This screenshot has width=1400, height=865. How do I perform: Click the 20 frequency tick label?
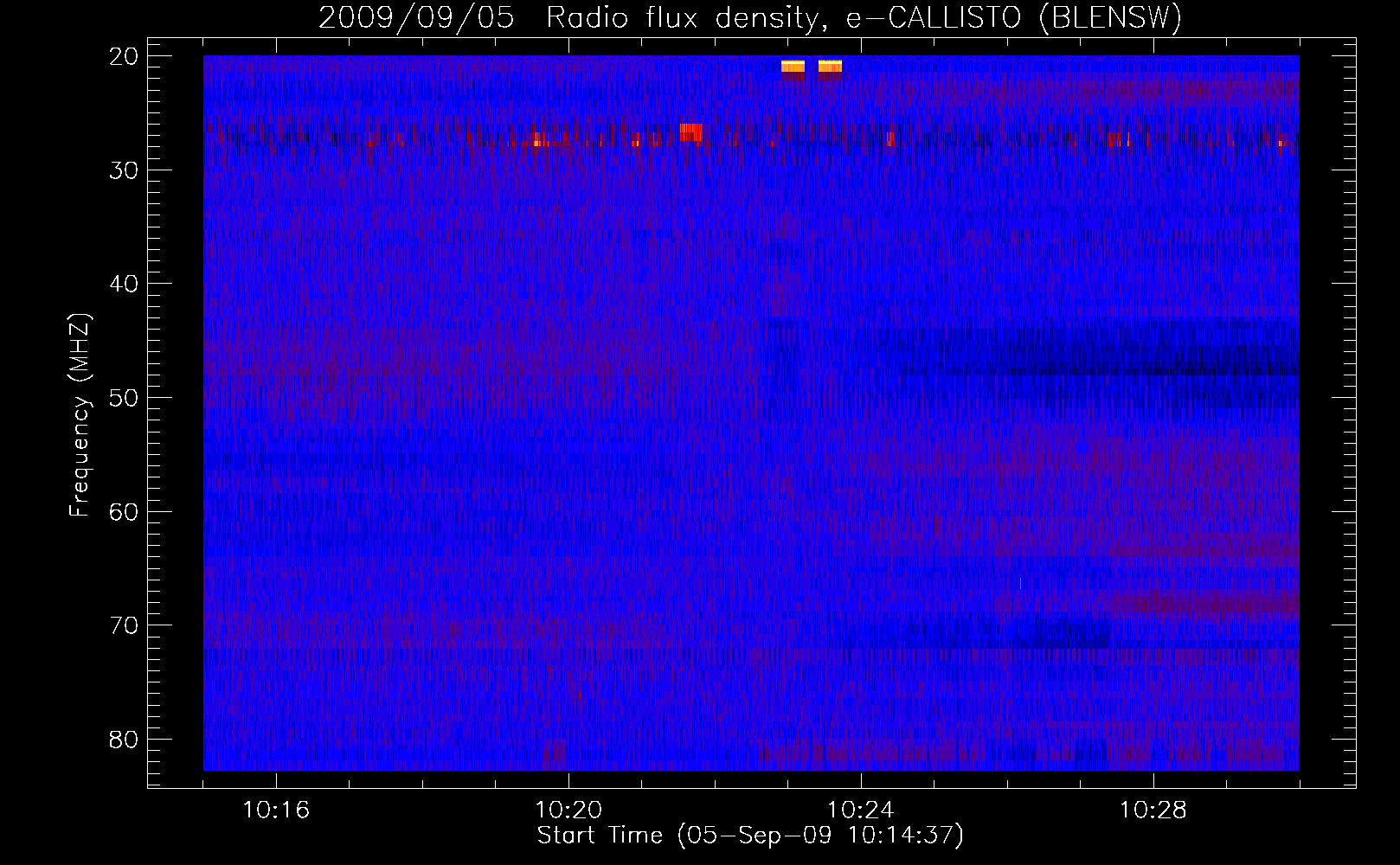click(x=125, y=56)
